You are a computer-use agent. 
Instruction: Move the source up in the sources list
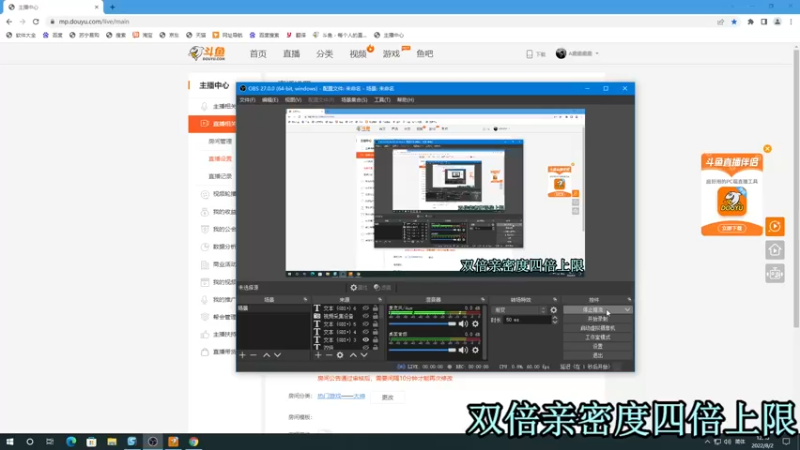[353, 355]
